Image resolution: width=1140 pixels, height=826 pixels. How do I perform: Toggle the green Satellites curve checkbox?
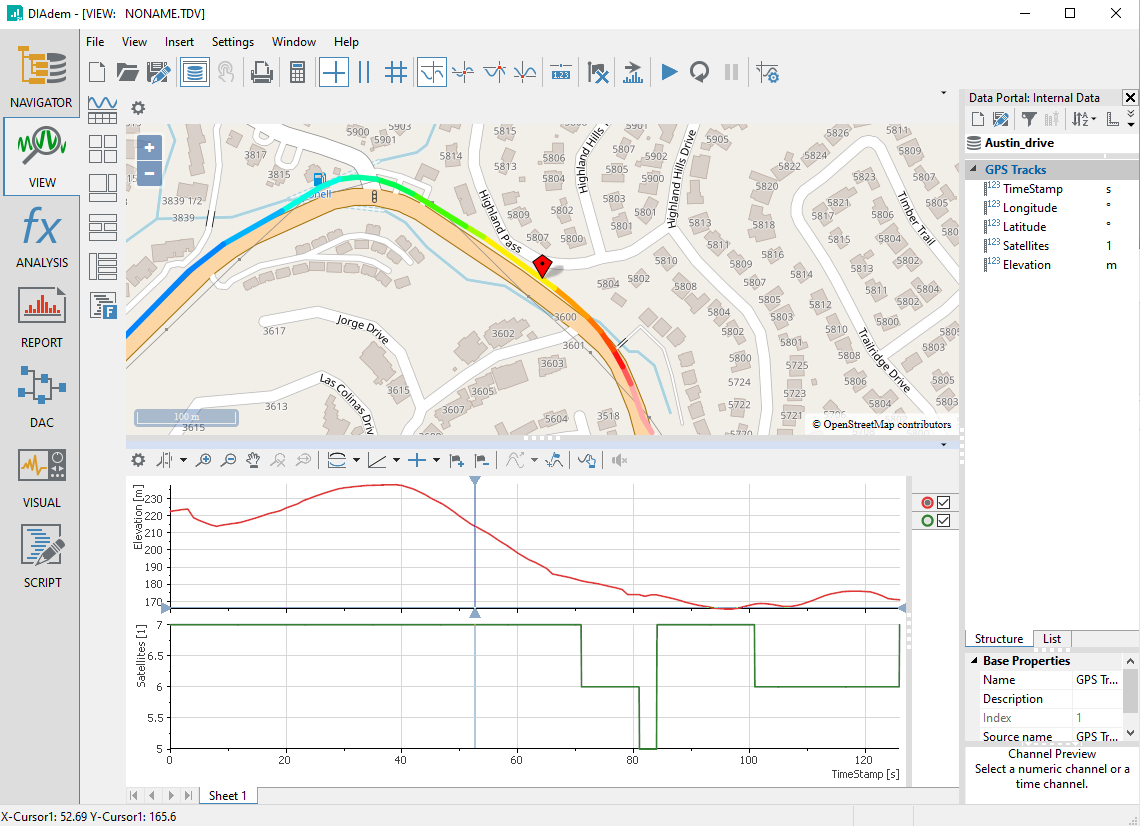[x=943, y=521]
